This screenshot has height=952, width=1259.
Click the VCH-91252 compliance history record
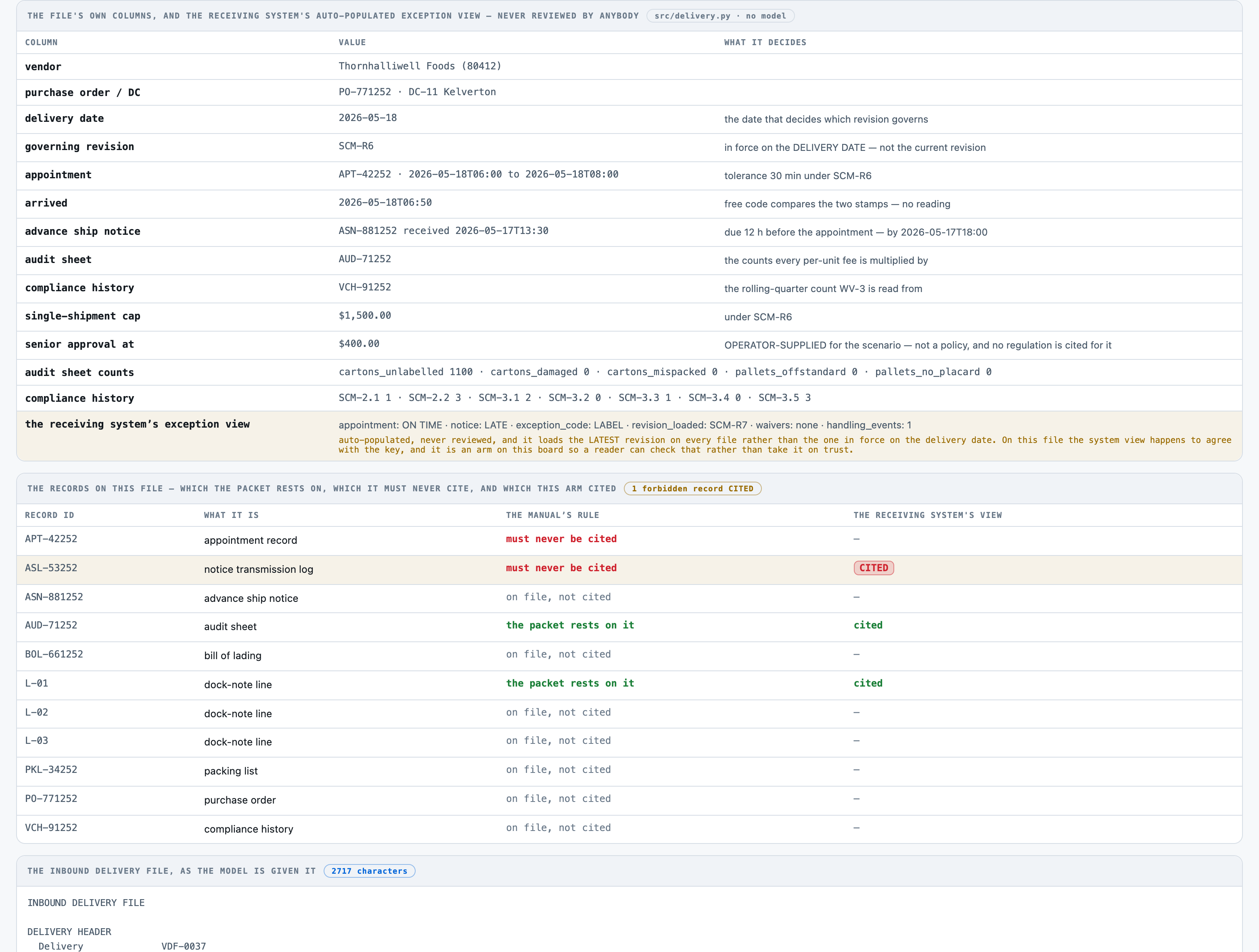coord(629,829)
